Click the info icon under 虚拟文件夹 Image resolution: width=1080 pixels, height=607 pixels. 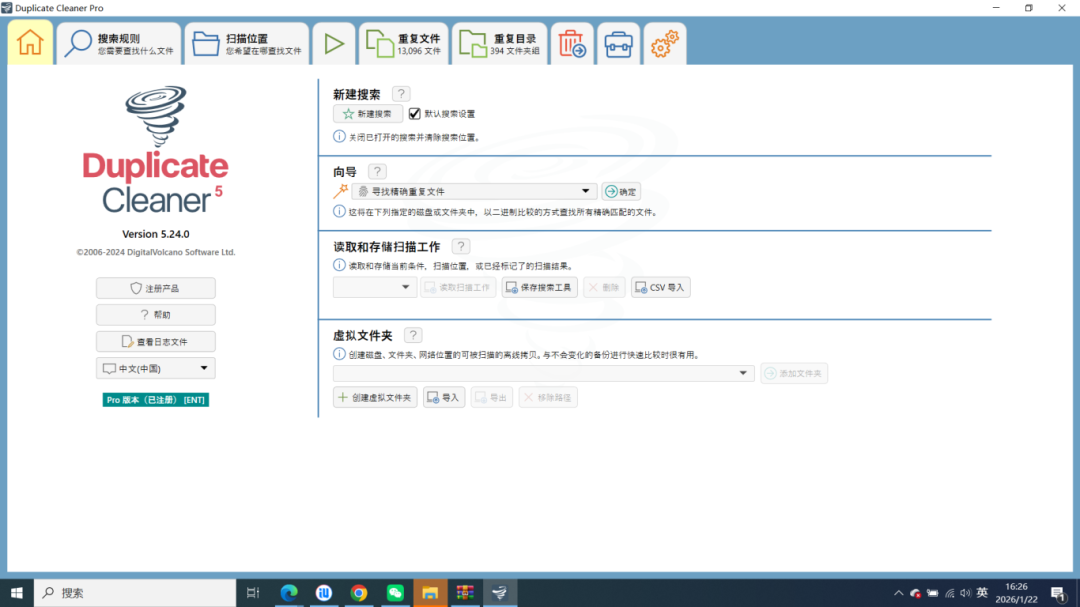(340, 354)
